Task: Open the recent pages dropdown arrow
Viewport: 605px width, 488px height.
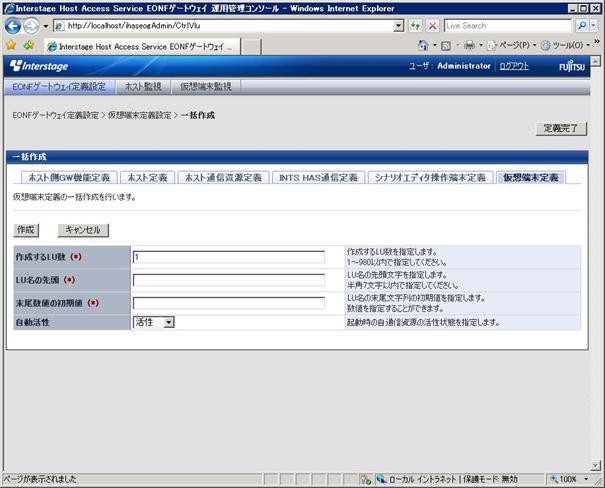Action: (46, 26)
